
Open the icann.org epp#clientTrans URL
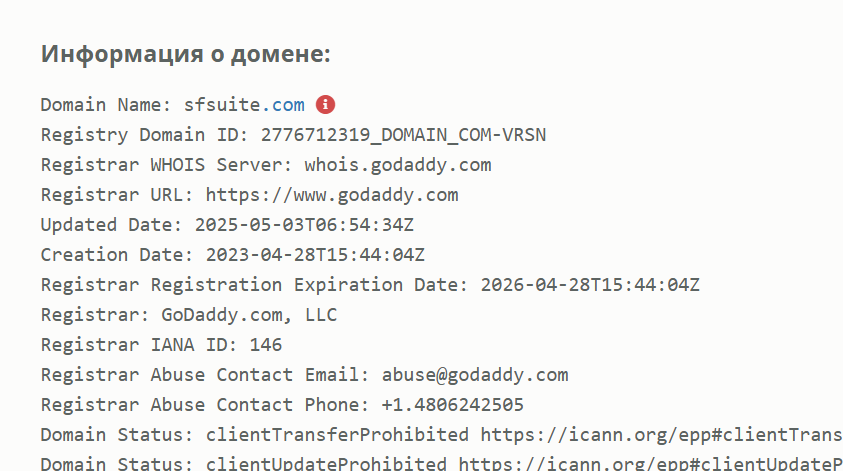(x=660, y=435)
